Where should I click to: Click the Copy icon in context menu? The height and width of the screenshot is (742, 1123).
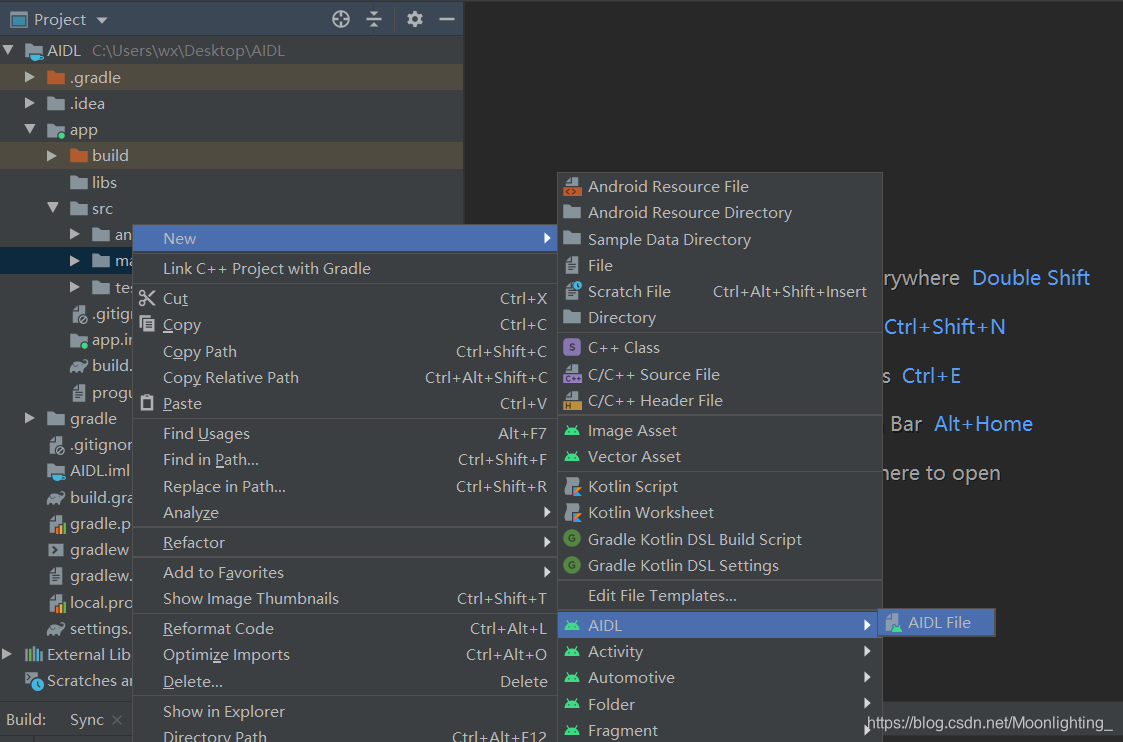coord(147,324)
